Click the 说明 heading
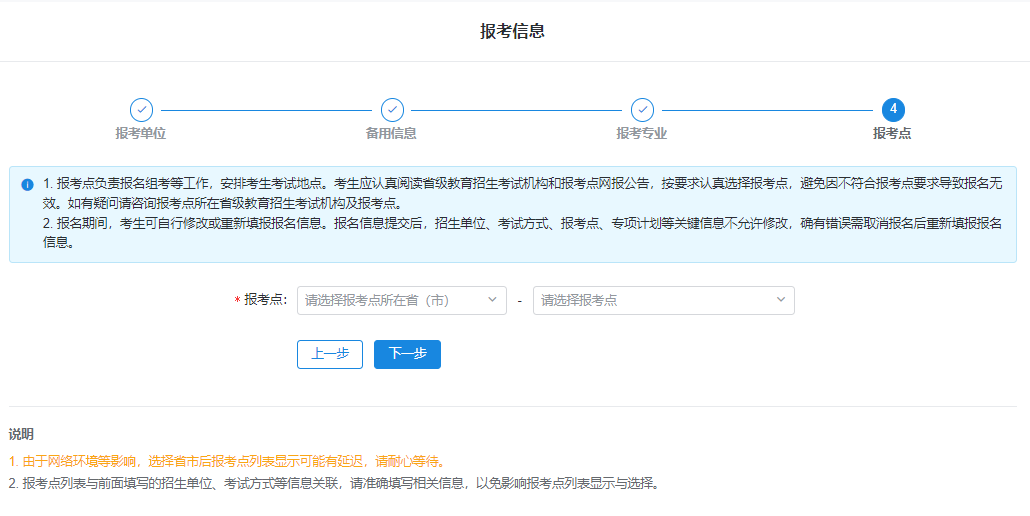This screenshot has height=516, width=1030. [x=21, y=434]
